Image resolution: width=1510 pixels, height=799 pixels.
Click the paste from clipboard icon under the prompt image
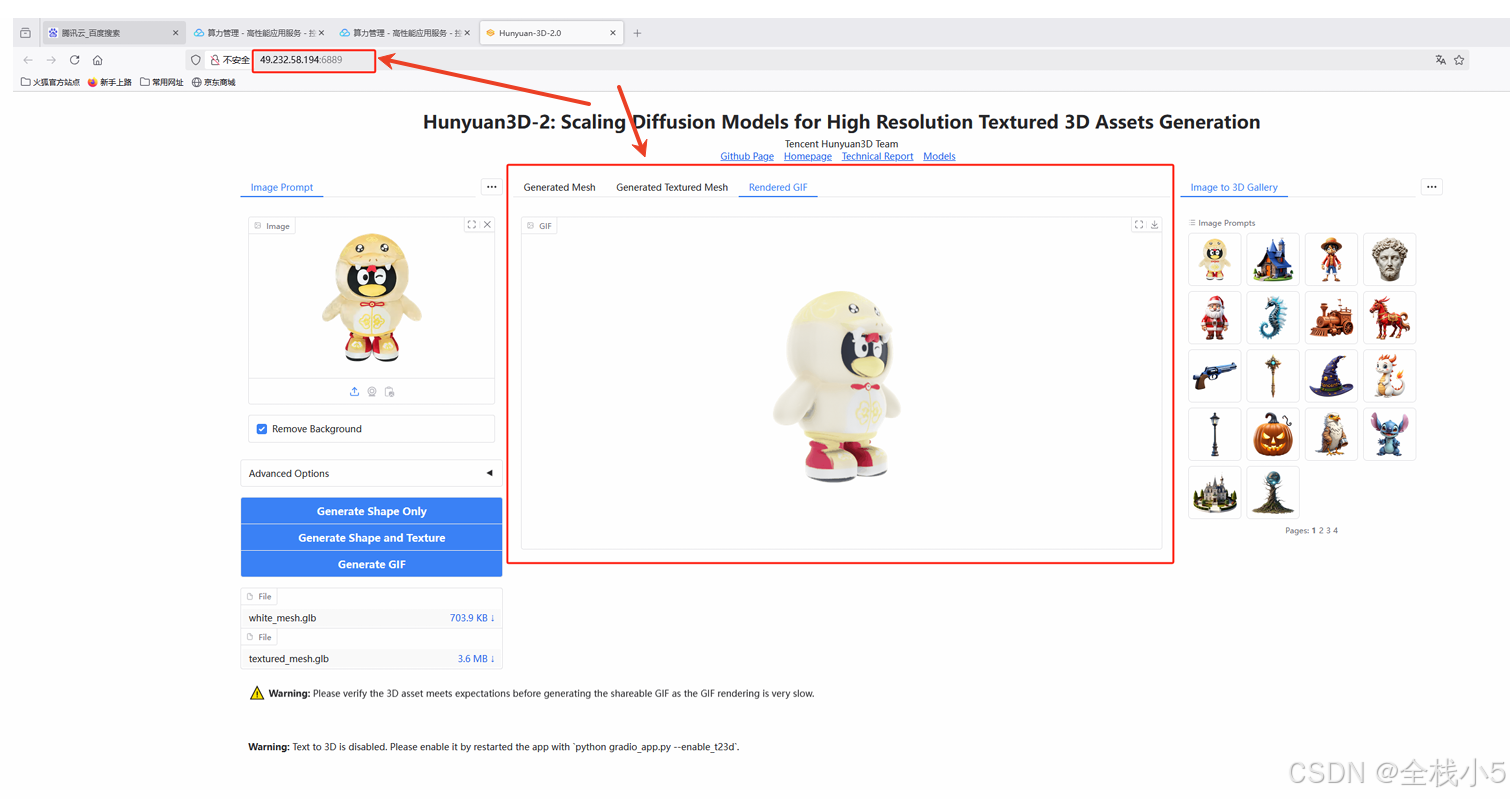pyautogui.click(x=390, y=391)
